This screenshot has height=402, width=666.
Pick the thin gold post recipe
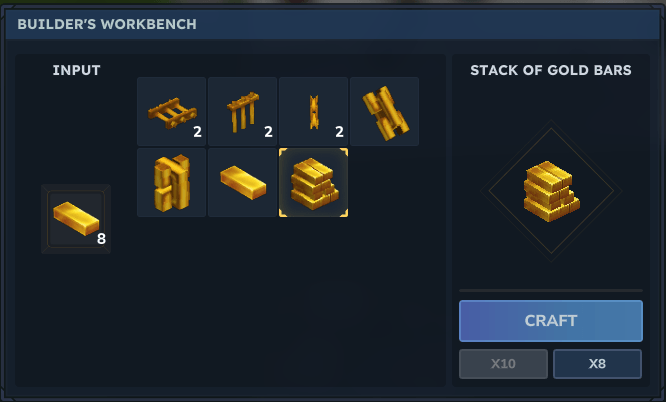pos(313,111)
